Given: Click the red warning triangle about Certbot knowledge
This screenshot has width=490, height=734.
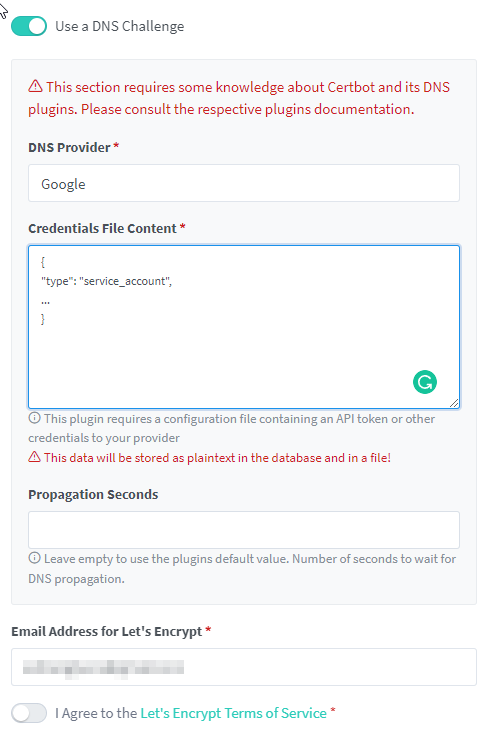Looking at the screenshot, I should click(35, 87).
